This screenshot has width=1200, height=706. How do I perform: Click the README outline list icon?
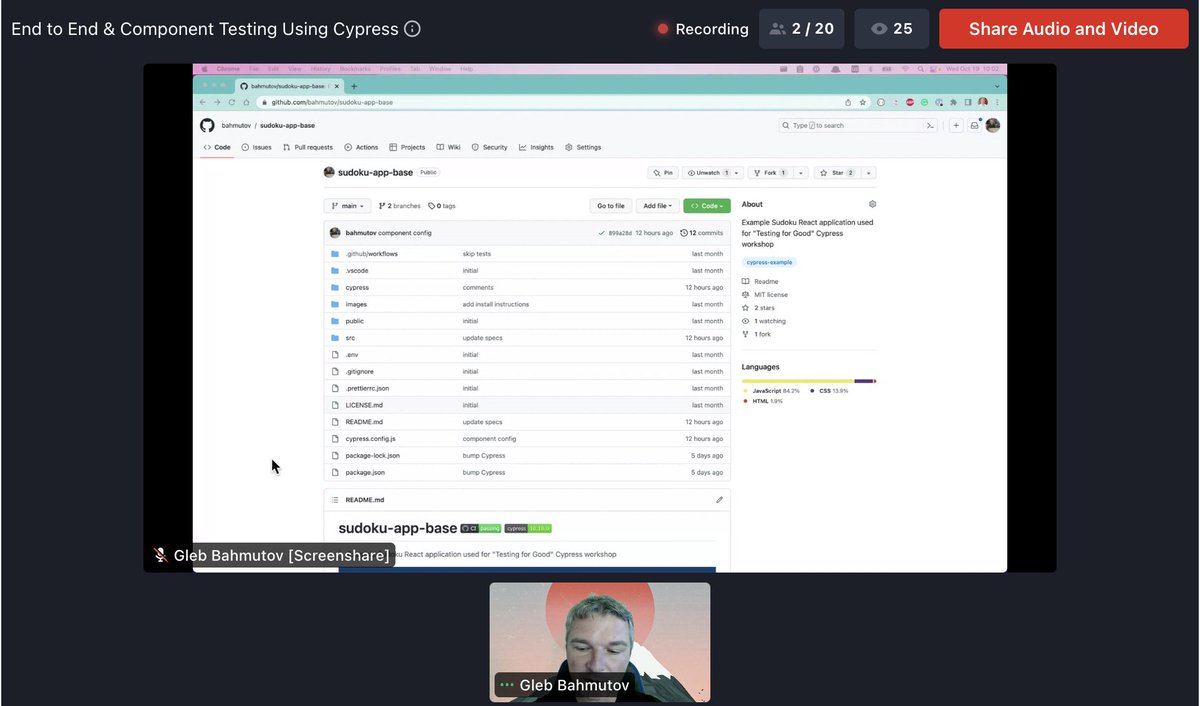click(335, 500)
